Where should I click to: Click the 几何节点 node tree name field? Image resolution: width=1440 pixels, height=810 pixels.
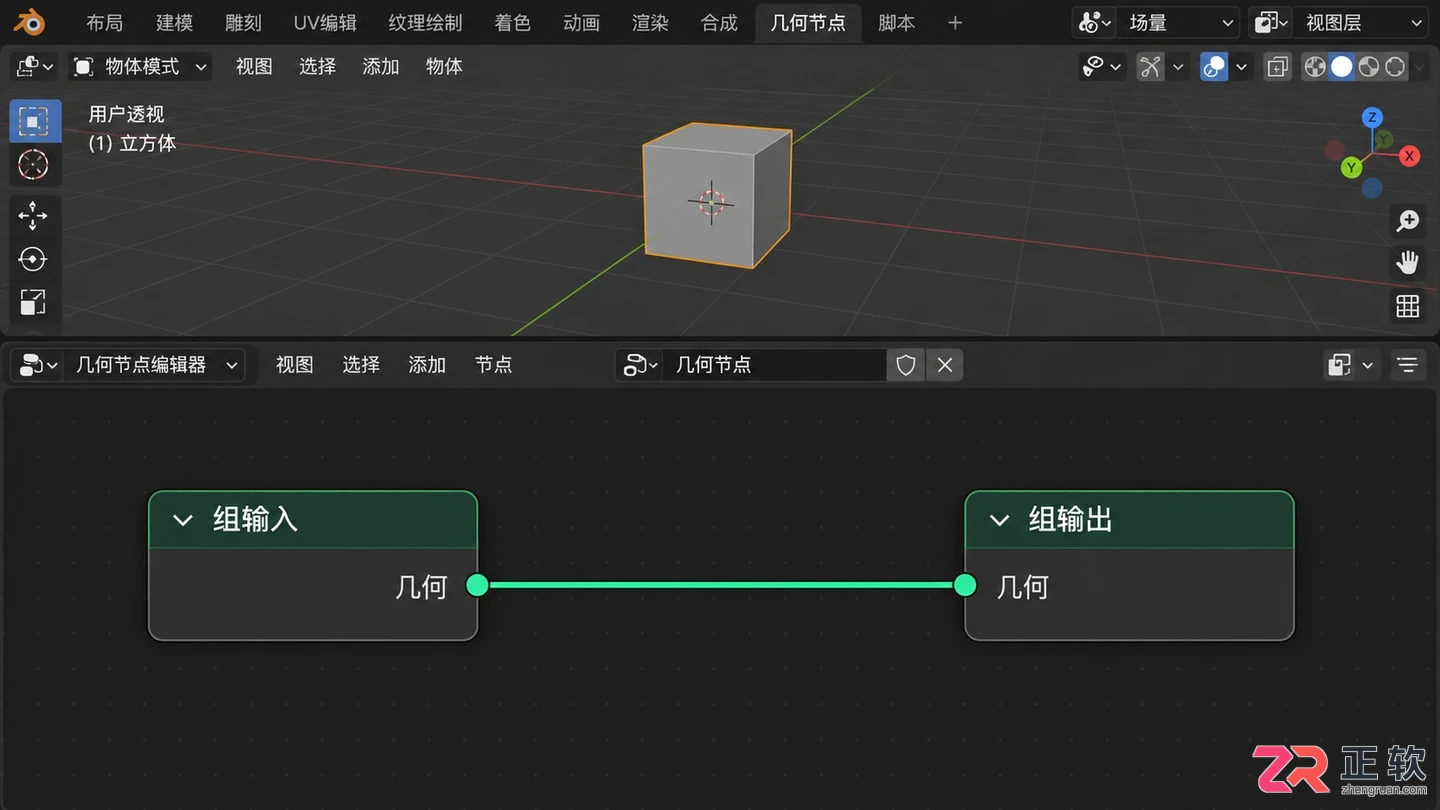[774, 365]
